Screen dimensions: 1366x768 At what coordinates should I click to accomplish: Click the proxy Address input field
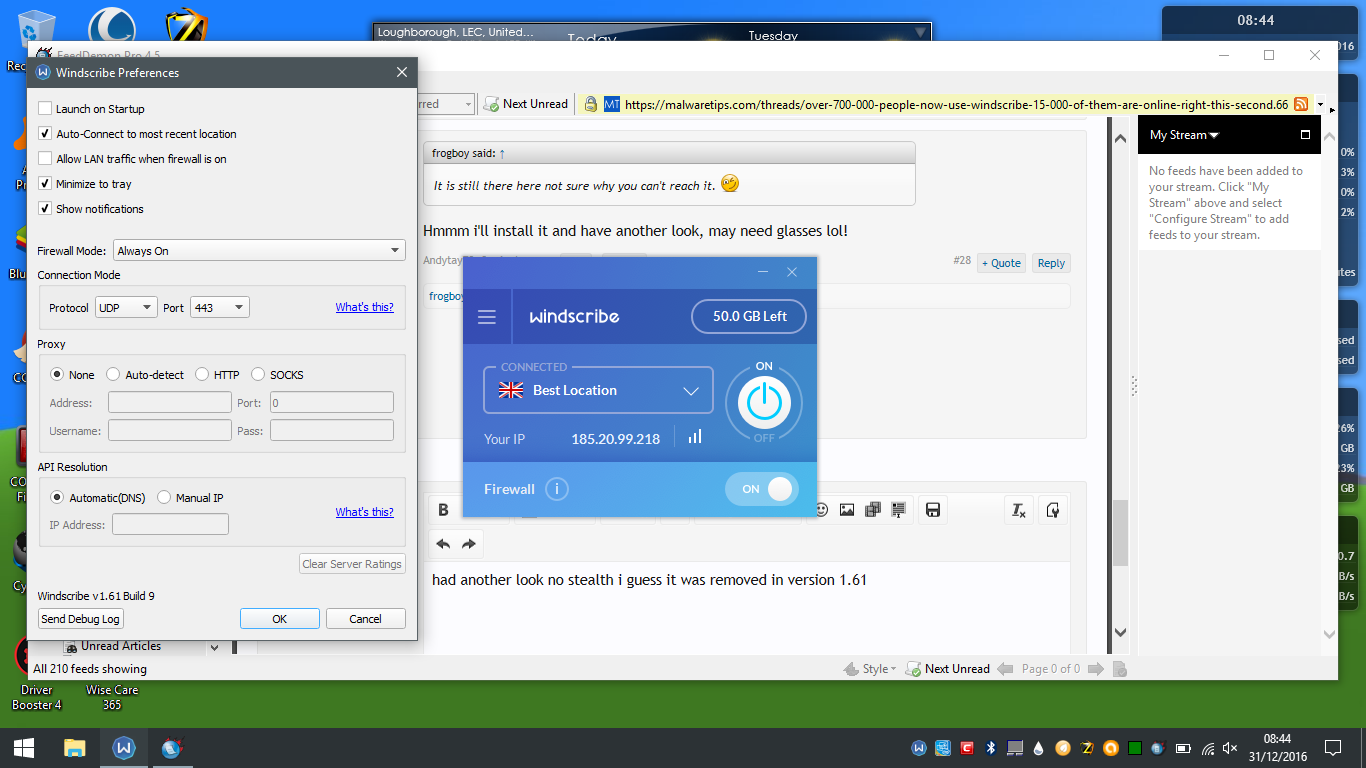170,403
